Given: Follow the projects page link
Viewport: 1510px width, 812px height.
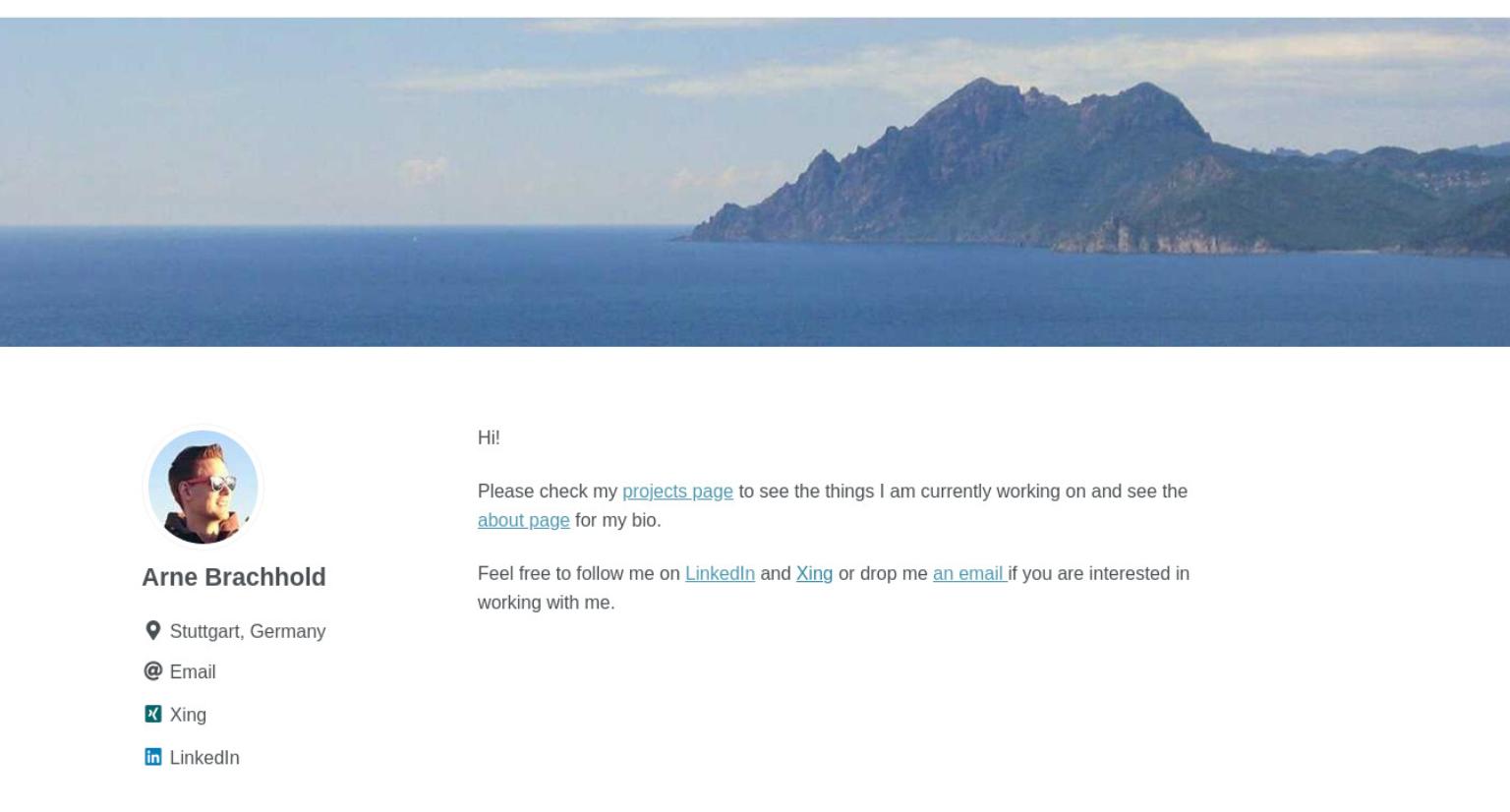Looking at the screenshot, I should [x=677, y=492].
